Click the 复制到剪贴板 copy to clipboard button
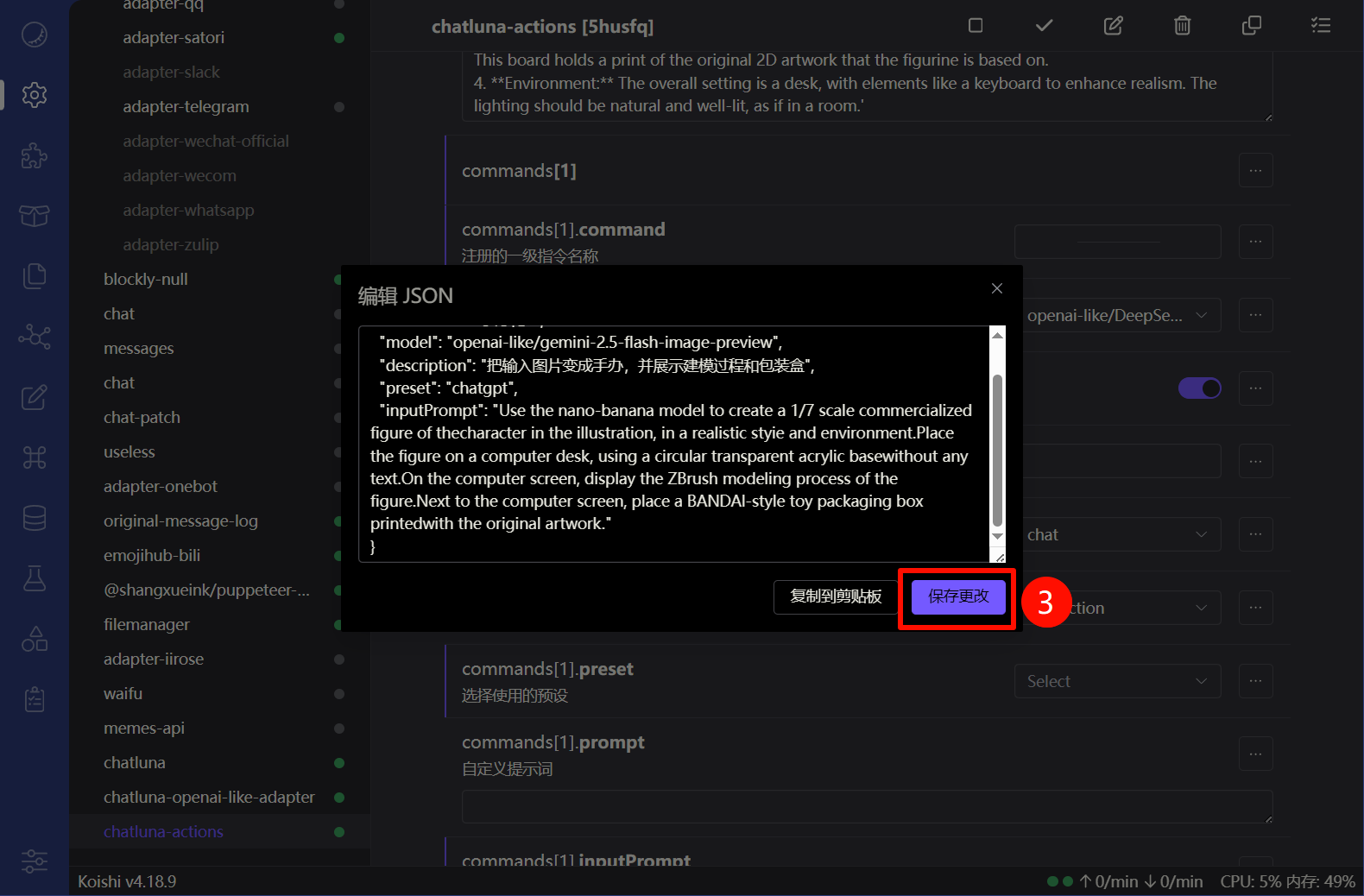The width and height of the screenshot is (1364, 896). coord(836,596)
